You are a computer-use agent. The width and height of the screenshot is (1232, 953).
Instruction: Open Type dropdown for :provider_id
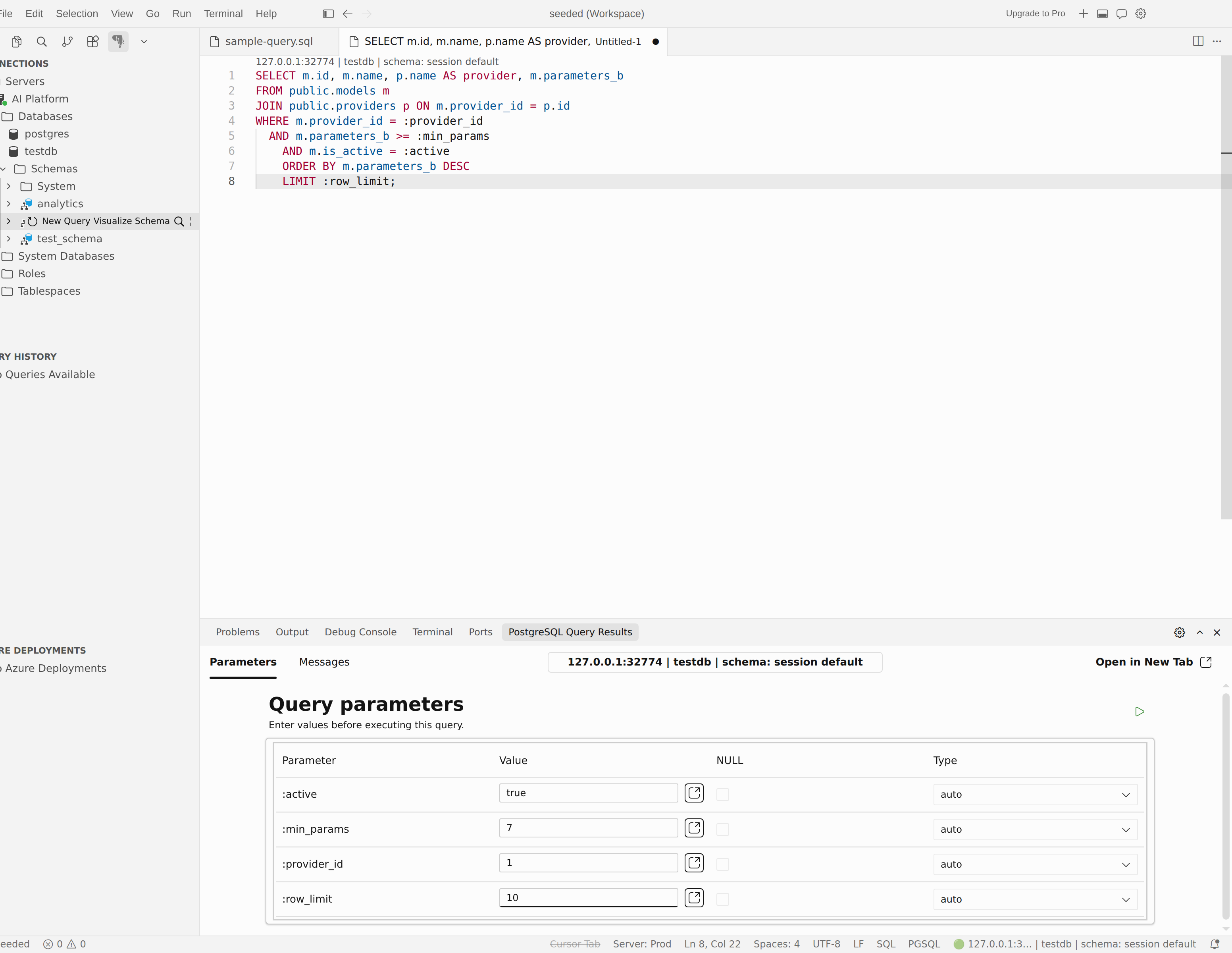[x=1035, y=864]
